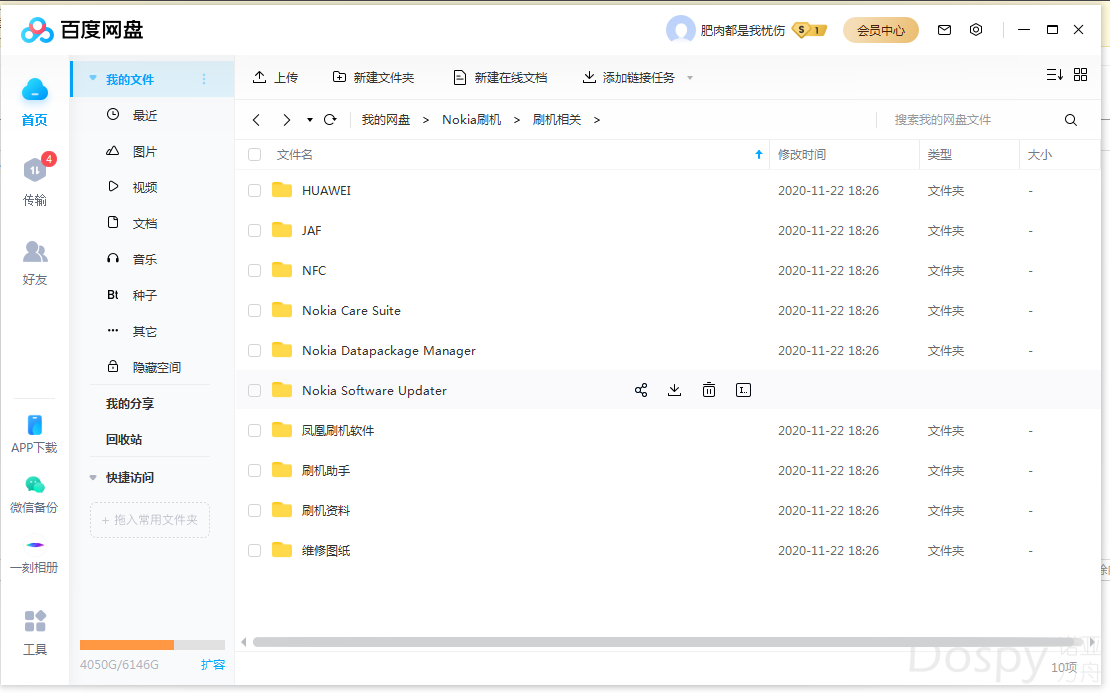Open the 好友 friends icon
Image resolution: width=1110 pixels, height=693 pixels.
(35, 251)
